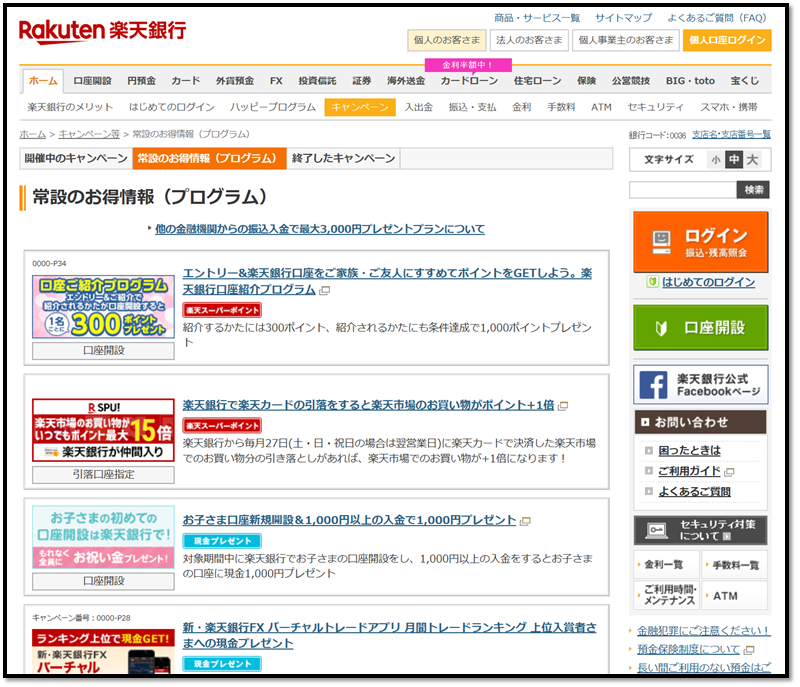The width and height of the screenshot is (800, 687).
Task: Open the ホーム navigation tab
Action: pos(43,81)
